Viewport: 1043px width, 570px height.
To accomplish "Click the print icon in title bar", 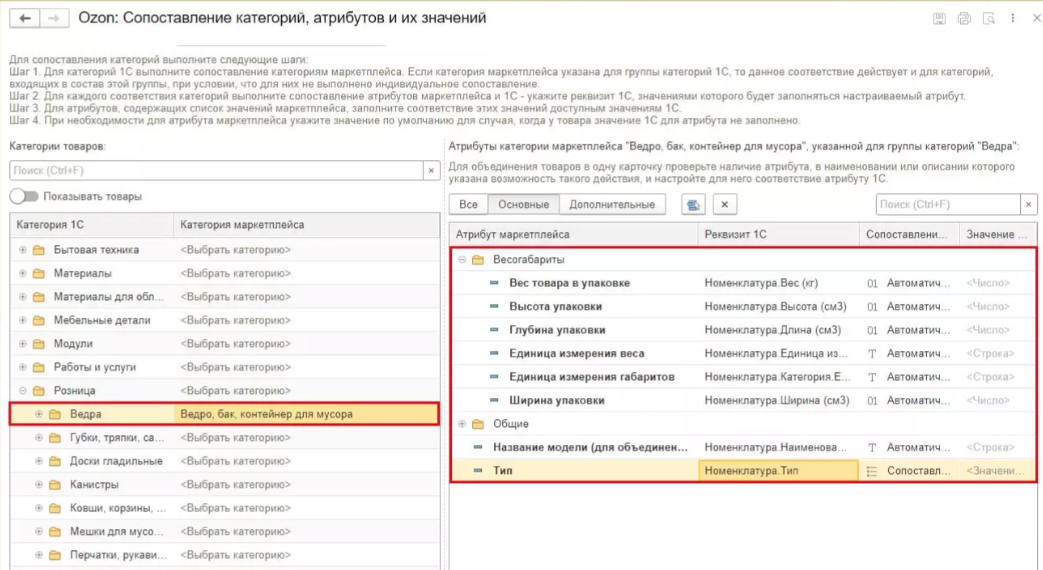I will point(964,19).
